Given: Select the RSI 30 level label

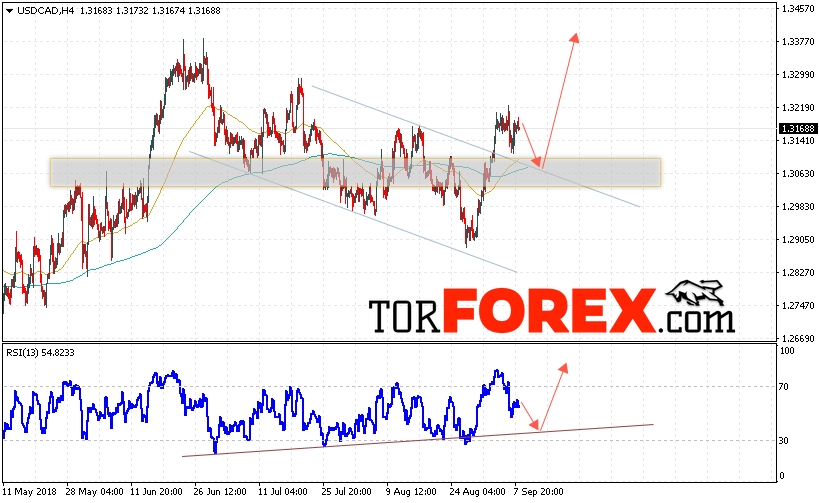Looking at the screenshot, I should point(783,441).
